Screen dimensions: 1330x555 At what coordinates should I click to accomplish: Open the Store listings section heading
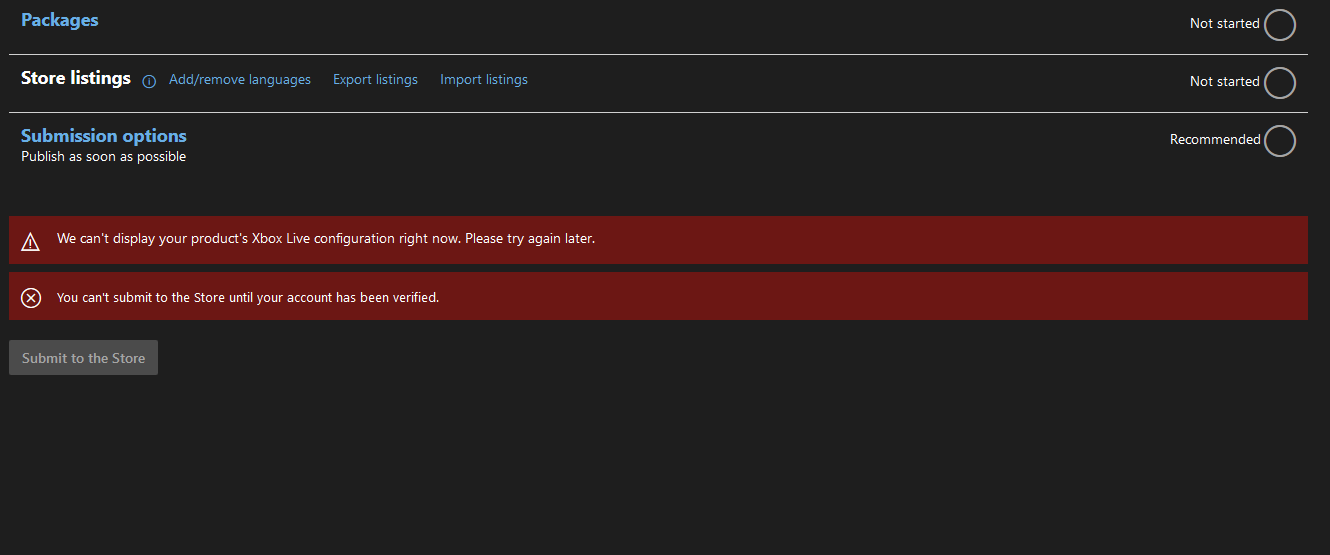[76, 78]
